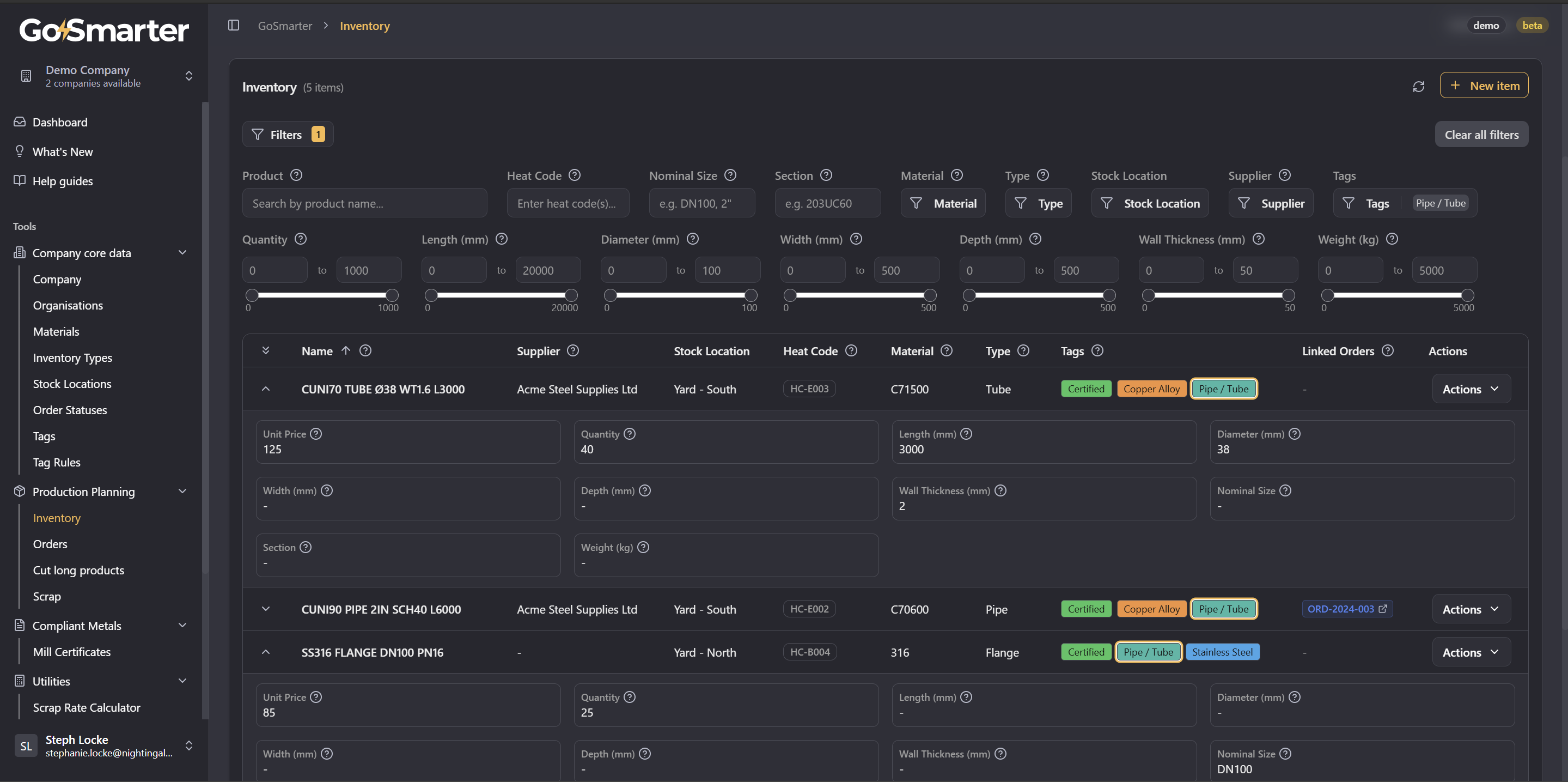Viewport: 1568px width, 782px height.
Task: Collapse the Production Planning section
Action: (x=182, y=492)
